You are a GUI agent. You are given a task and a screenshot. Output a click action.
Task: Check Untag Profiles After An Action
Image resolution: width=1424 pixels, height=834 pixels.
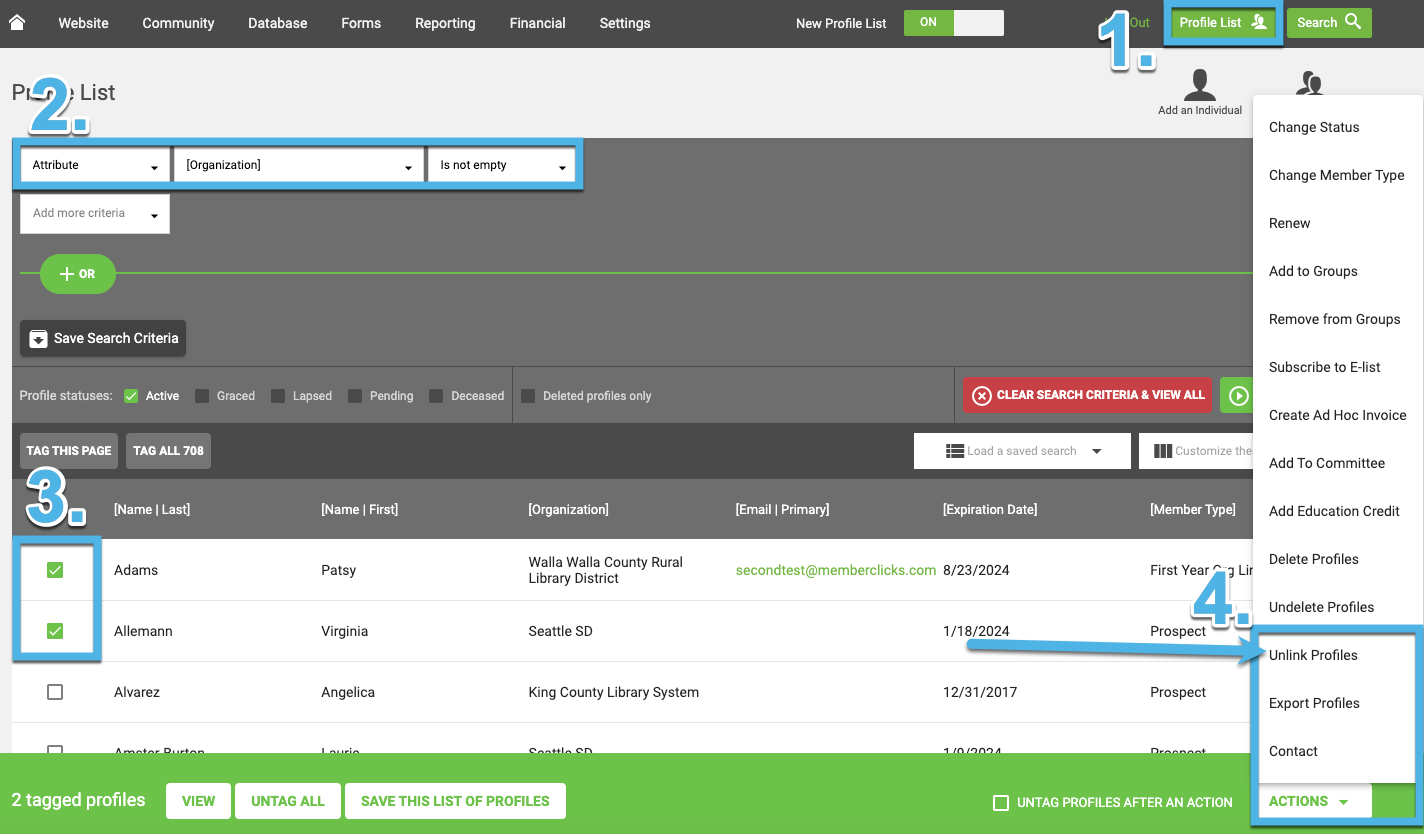[x=1000, y=801]
